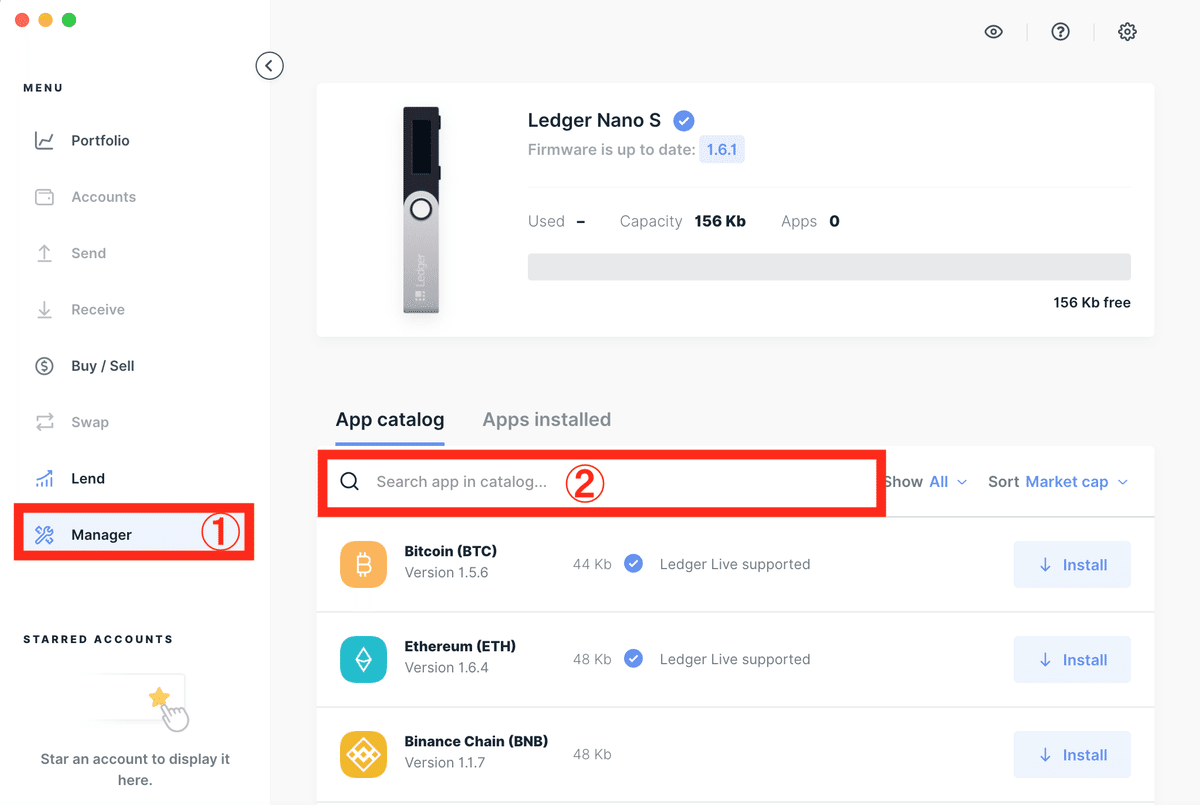
Task: Click the Manager tools icon
Action: coord(44,535)
